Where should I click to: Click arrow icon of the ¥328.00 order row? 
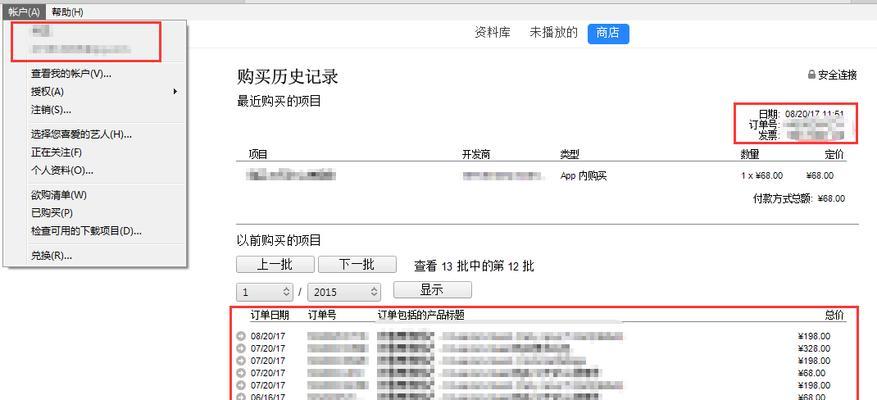point(241,349)
